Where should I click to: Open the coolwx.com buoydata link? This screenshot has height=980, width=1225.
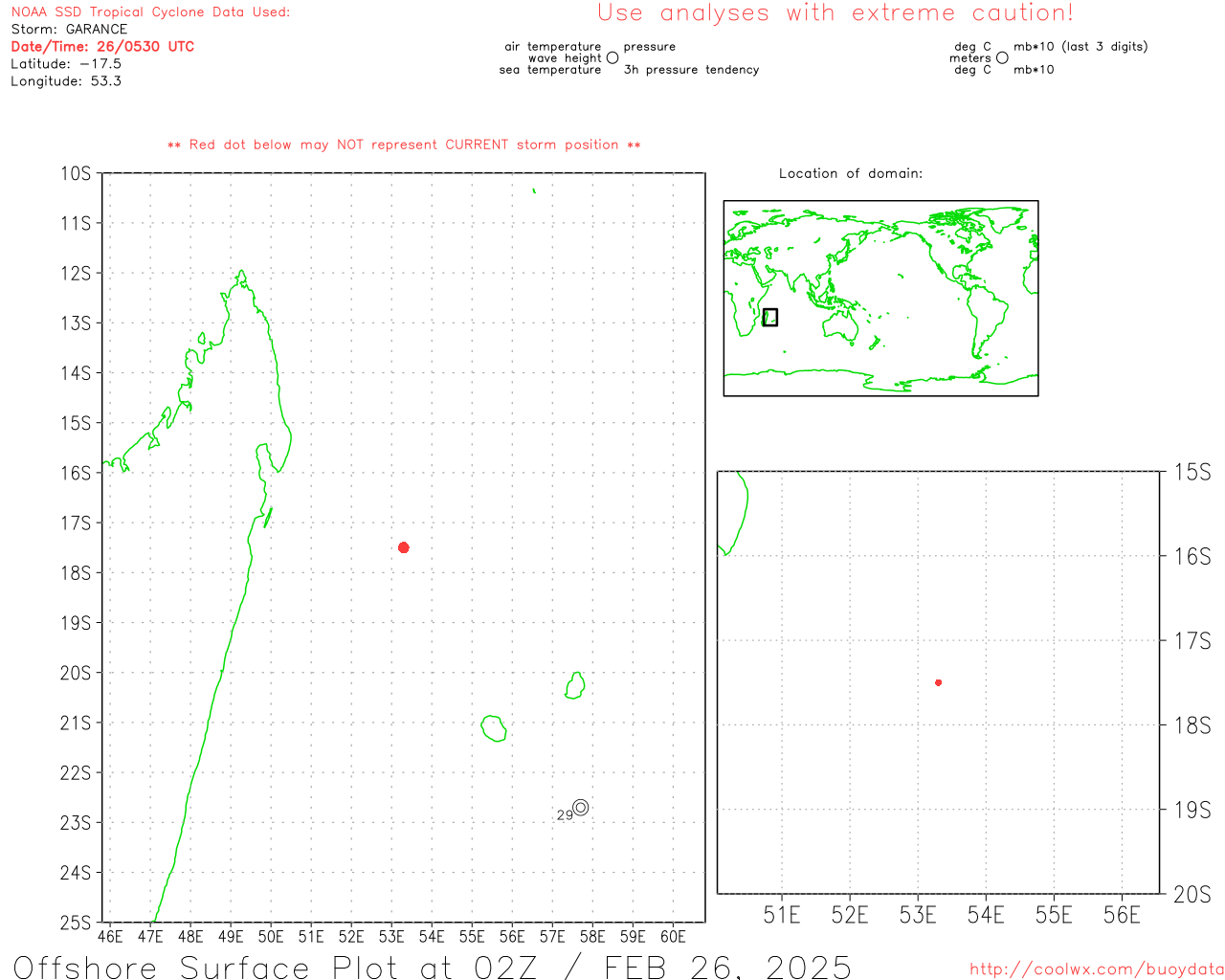pos(1097,969)
